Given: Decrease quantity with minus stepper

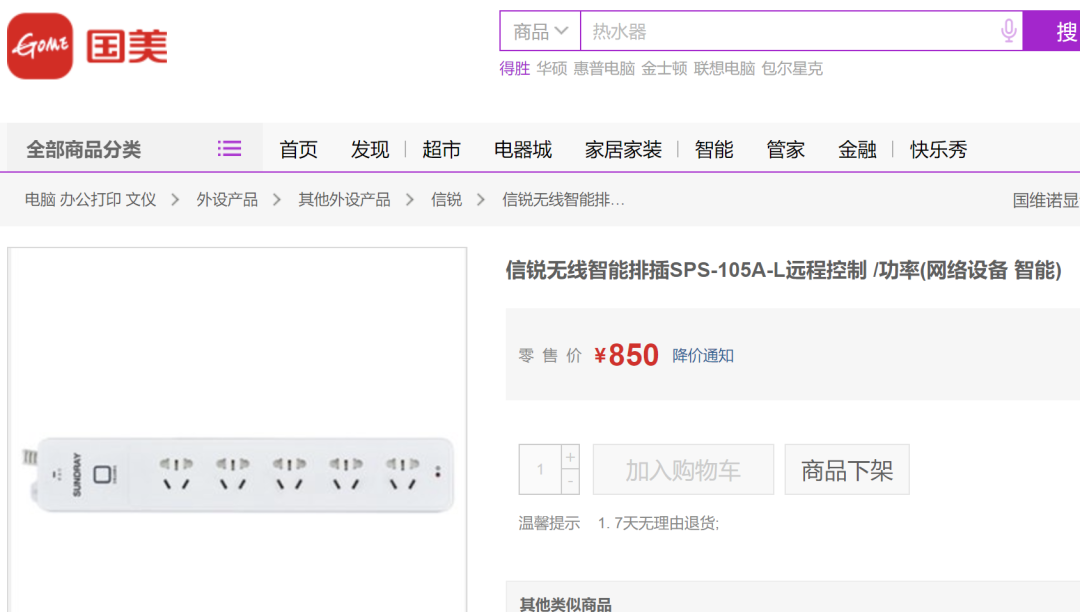Looking at the screenshot, I should pos(570,481).
